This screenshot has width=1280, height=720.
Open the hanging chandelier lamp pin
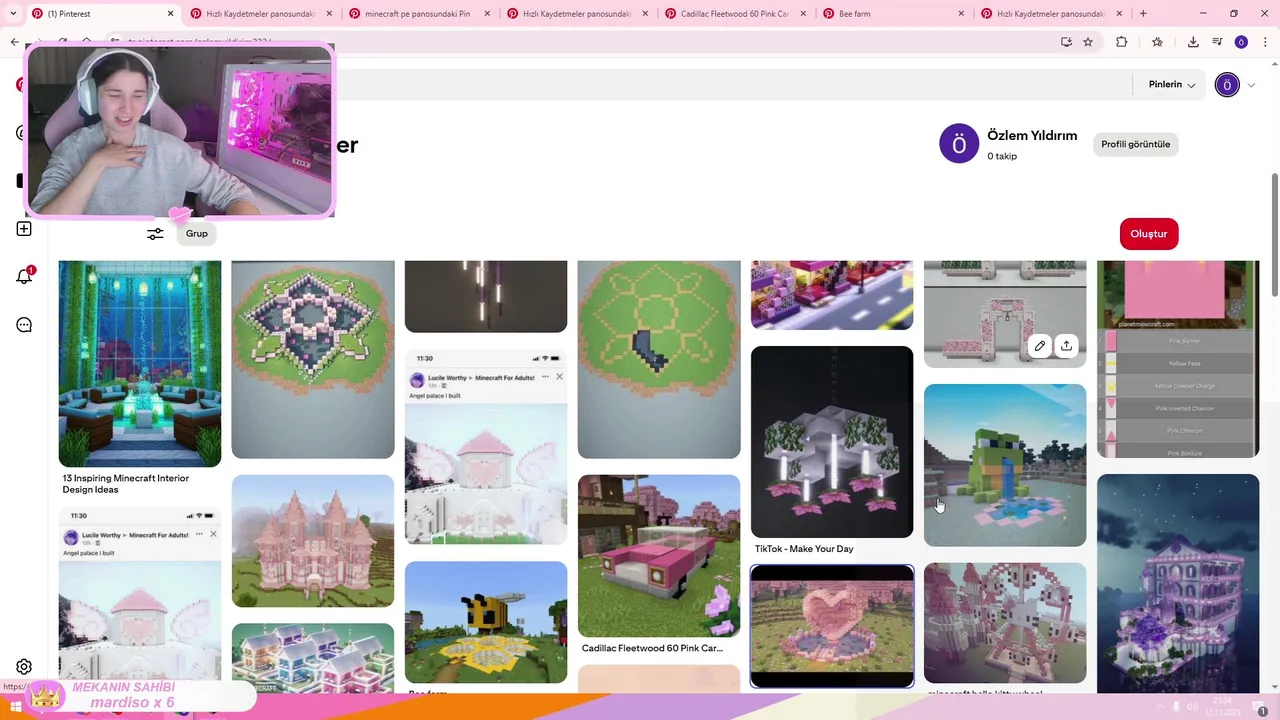tap(832, 442)
